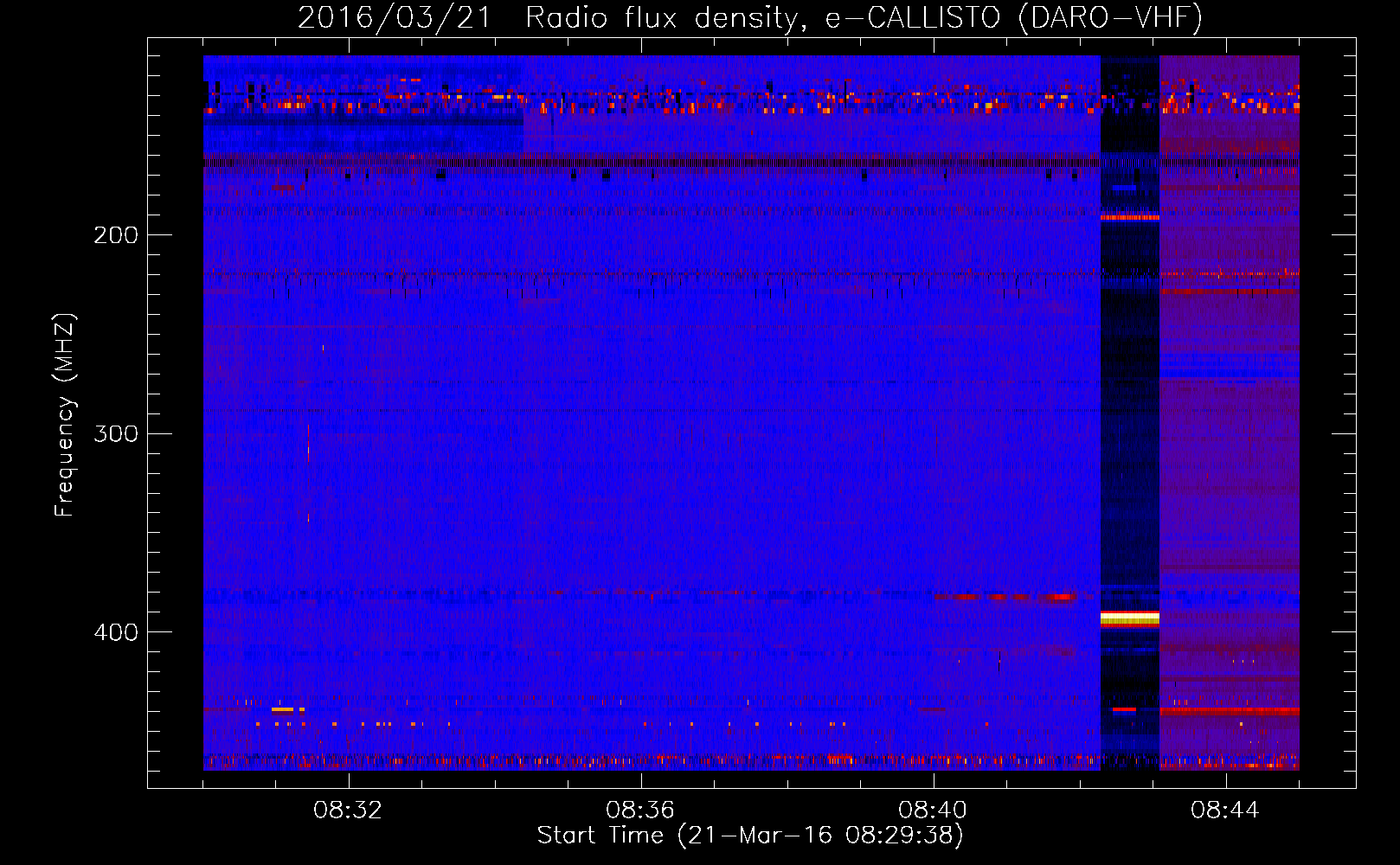
Task: Click the 'Frequency (MHZ)' axis label
Action: (65, 415)
